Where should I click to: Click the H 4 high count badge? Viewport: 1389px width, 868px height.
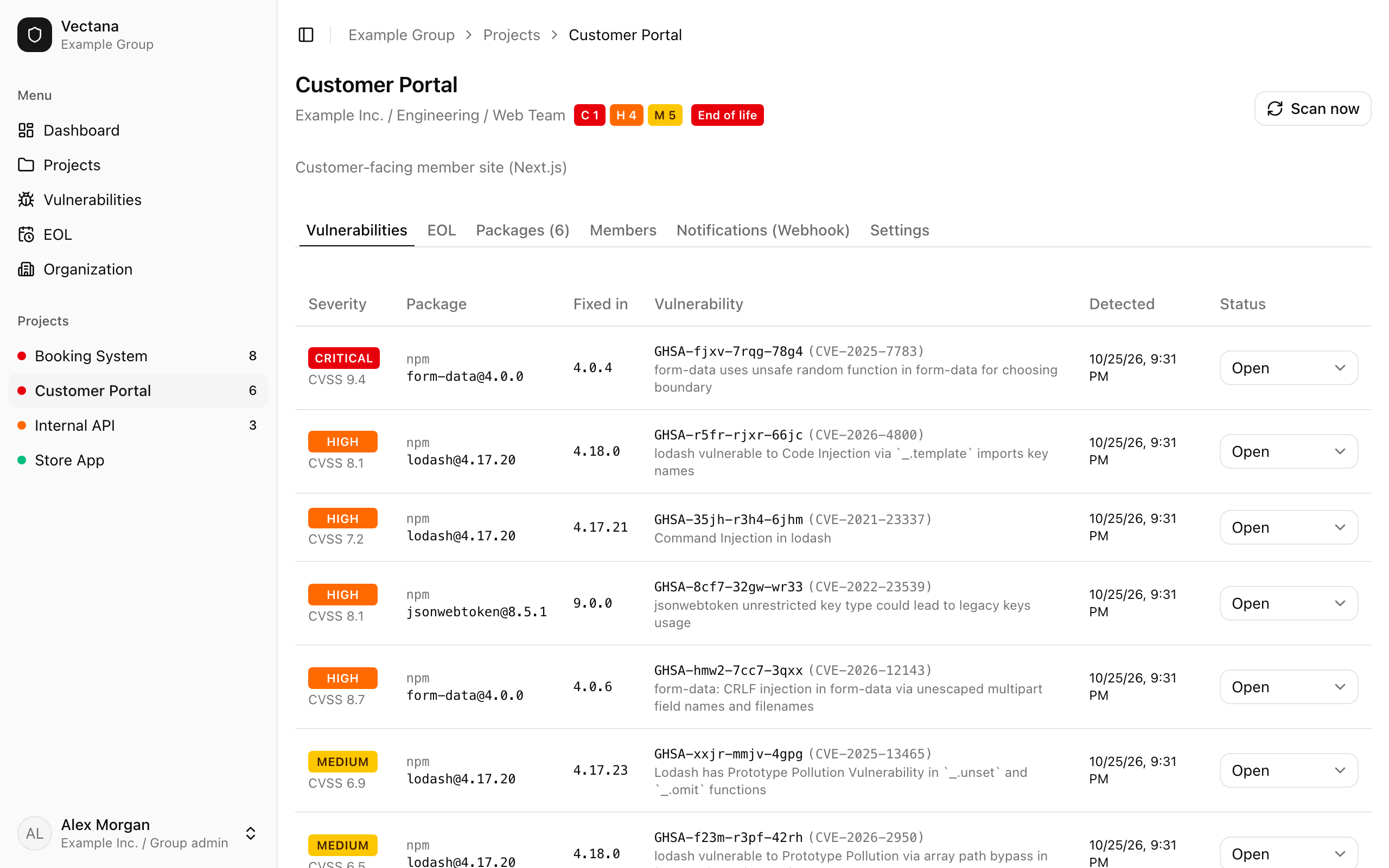point(626,115)
